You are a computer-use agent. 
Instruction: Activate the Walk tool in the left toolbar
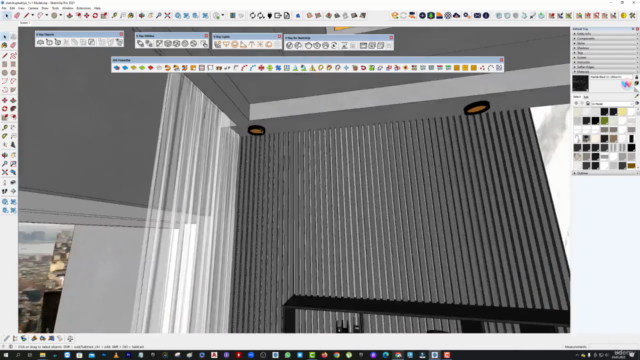(4, 191)
